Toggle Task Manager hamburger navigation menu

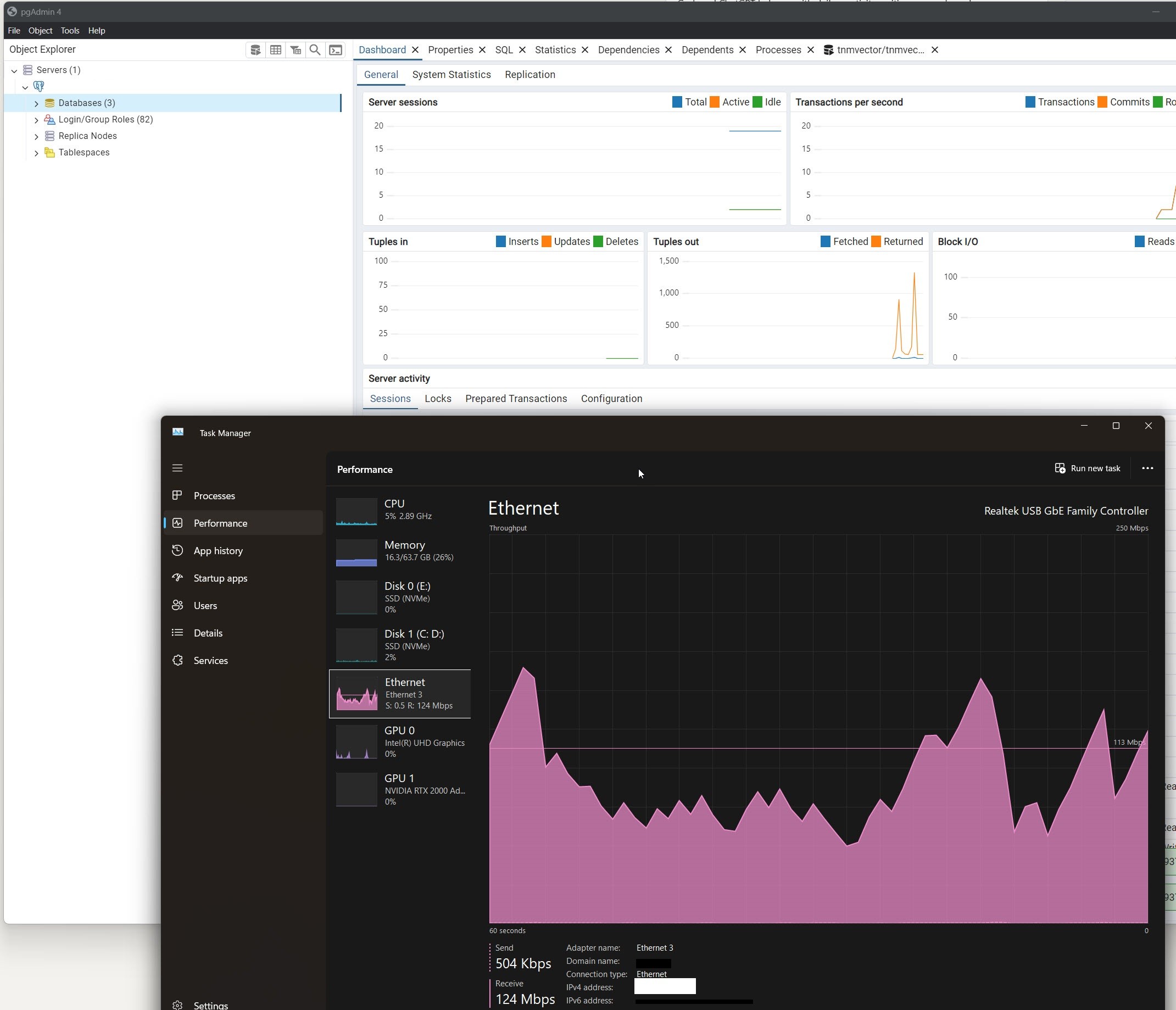(x=177, y=468)
